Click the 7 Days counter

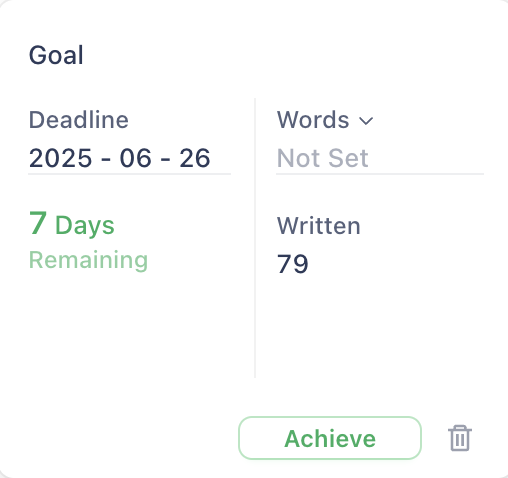(x=72, y=224)
